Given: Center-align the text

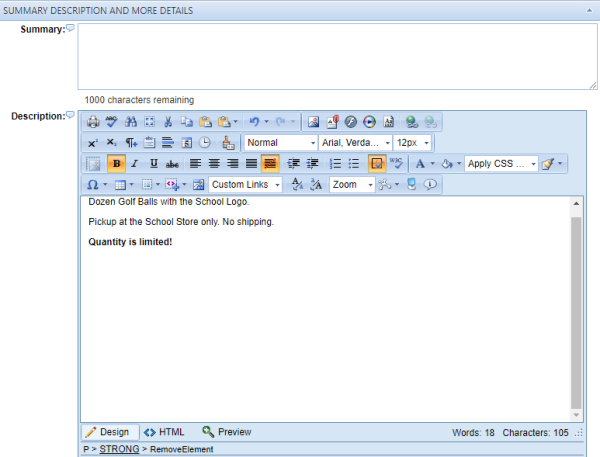Looking at the screenshot, I should click(x=214, y=164).
